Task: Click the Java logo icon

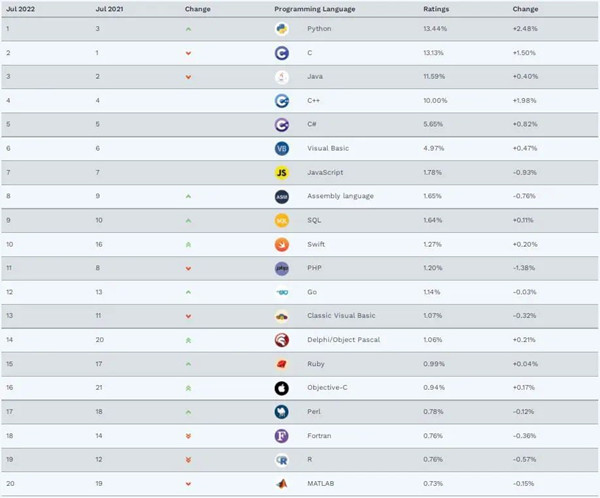Action: (282, 76)
